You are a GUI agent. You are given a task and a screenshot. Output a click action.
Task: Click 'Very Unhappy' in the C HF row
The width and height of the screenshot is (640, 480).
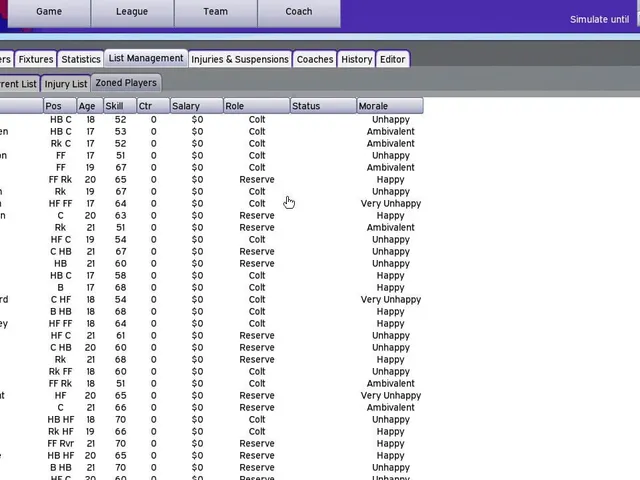pos(391,300)
